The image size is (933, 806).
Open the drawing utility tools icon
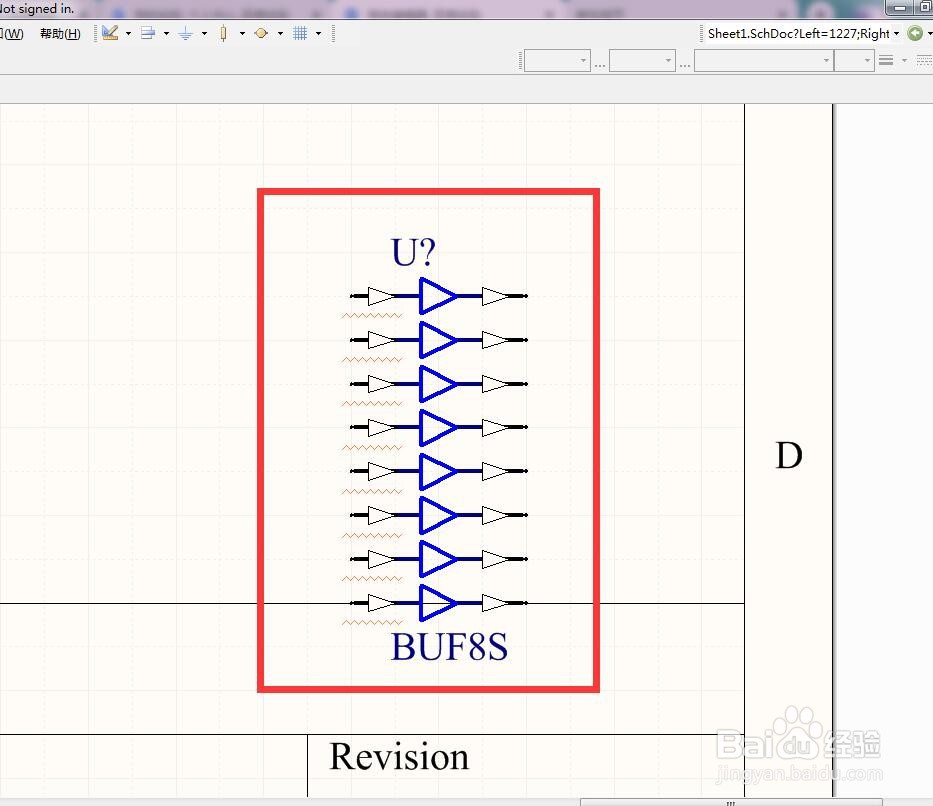(110, 33)
